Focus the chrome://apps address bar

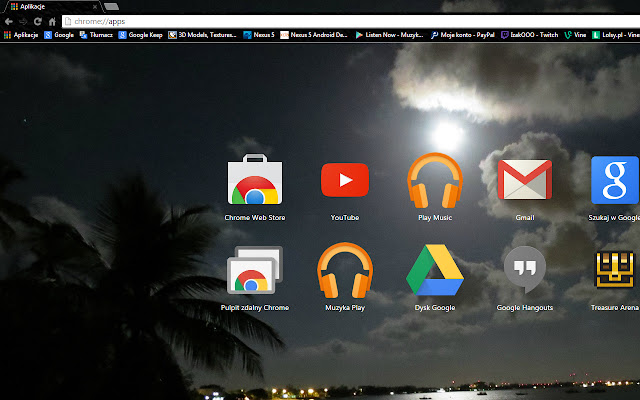(351, 21)
